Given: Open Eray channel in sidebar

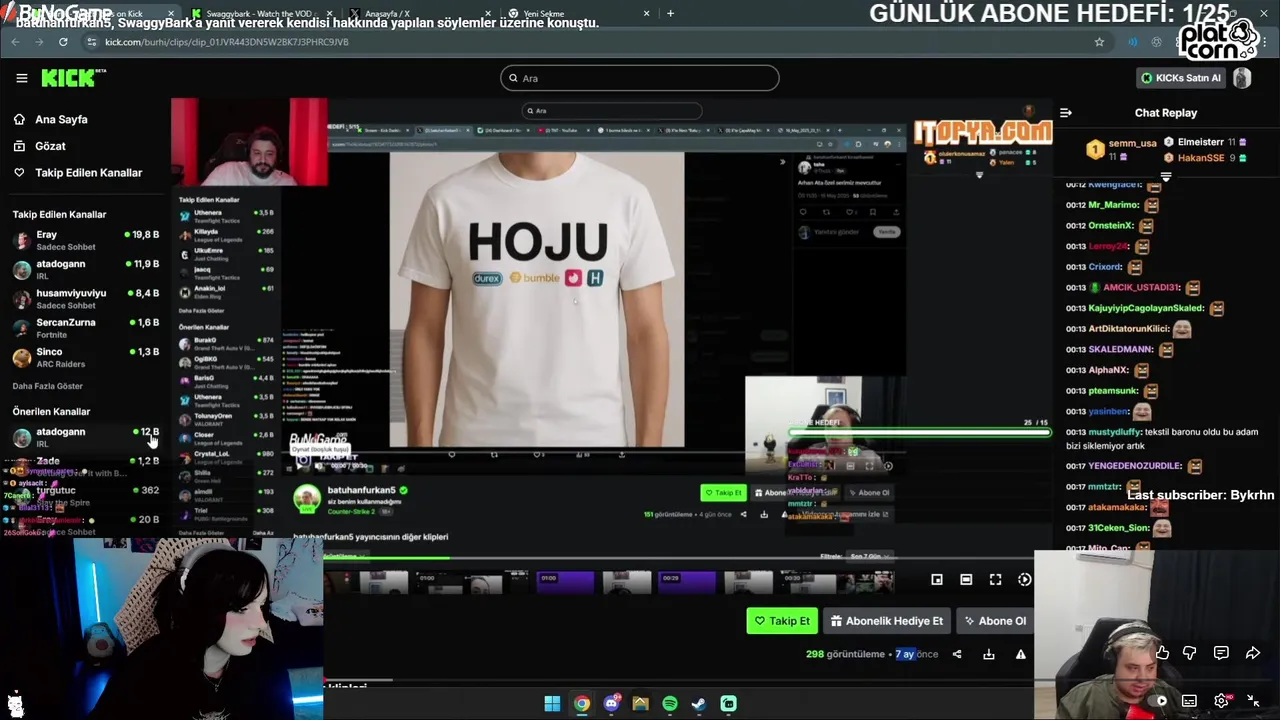Looking at the screenshot, I should click(85, 239).
